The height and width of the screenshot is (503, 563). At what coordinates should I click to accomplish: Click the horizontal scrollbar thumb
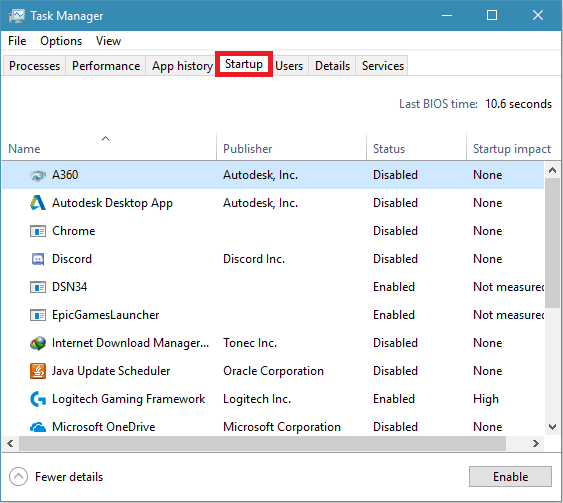tap(262, 443)
